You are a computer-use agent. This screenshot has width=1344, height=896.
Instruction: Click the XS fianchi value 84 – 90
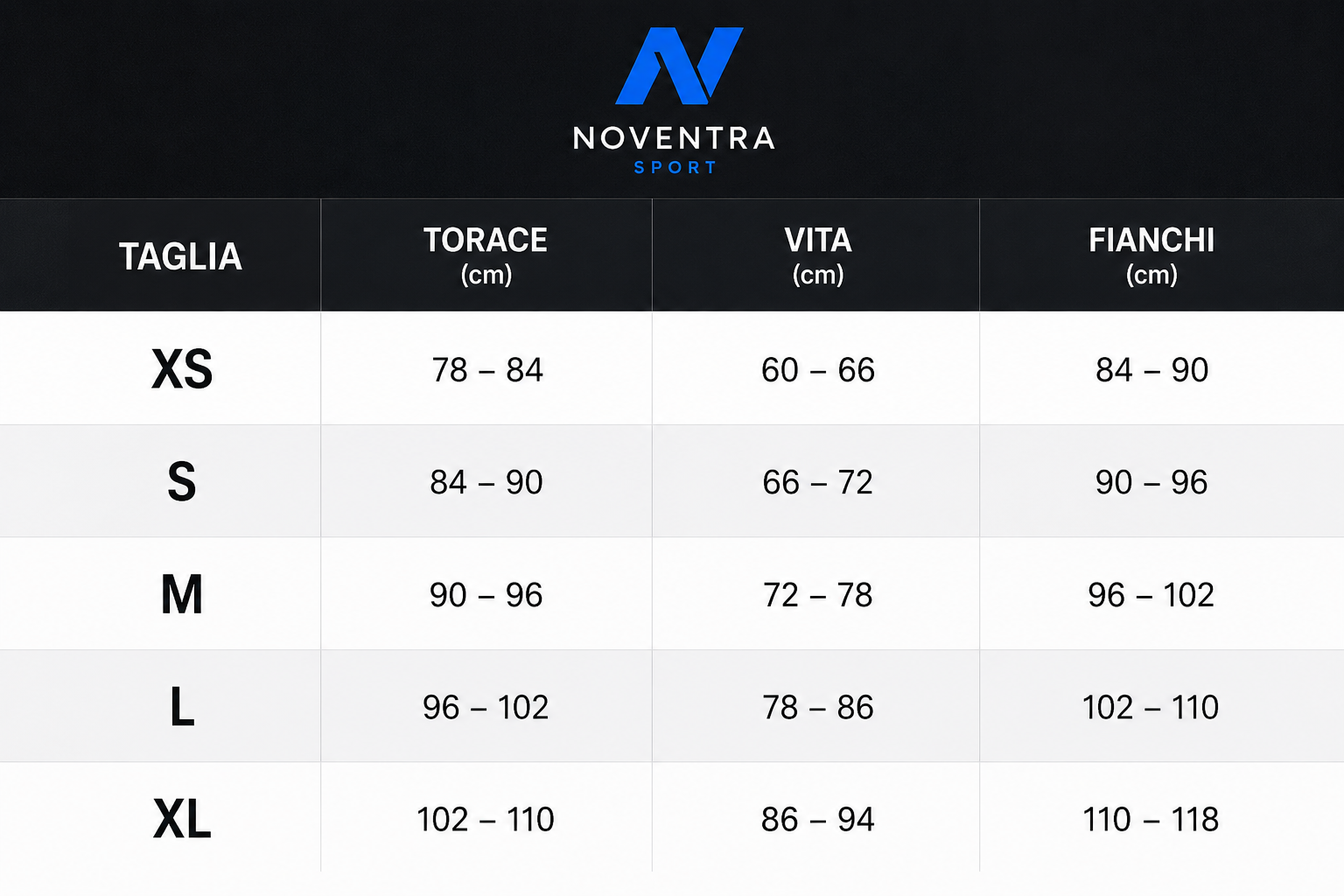pyautogui.click(x=1152, y=370)
